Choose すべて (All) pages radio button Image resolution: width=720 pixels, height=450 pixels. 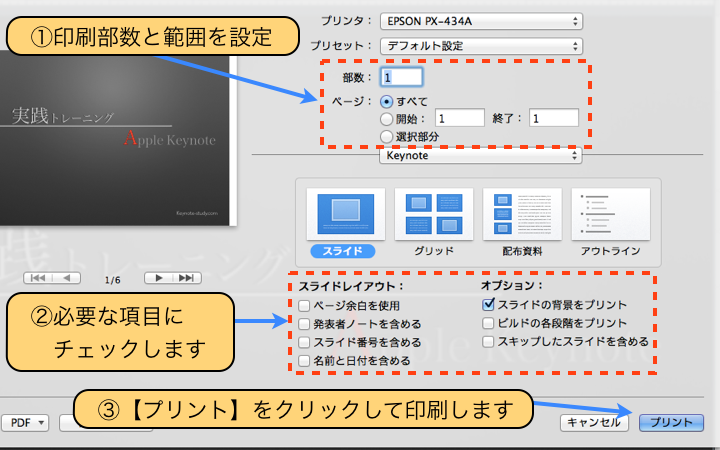[x=387, y=101]
